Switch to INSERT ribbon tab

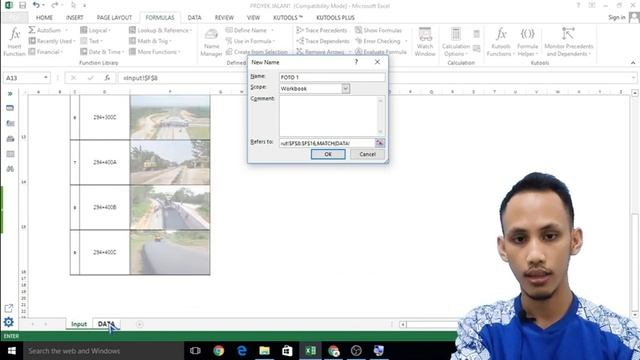pyautogui.click(x=74, y=18)
